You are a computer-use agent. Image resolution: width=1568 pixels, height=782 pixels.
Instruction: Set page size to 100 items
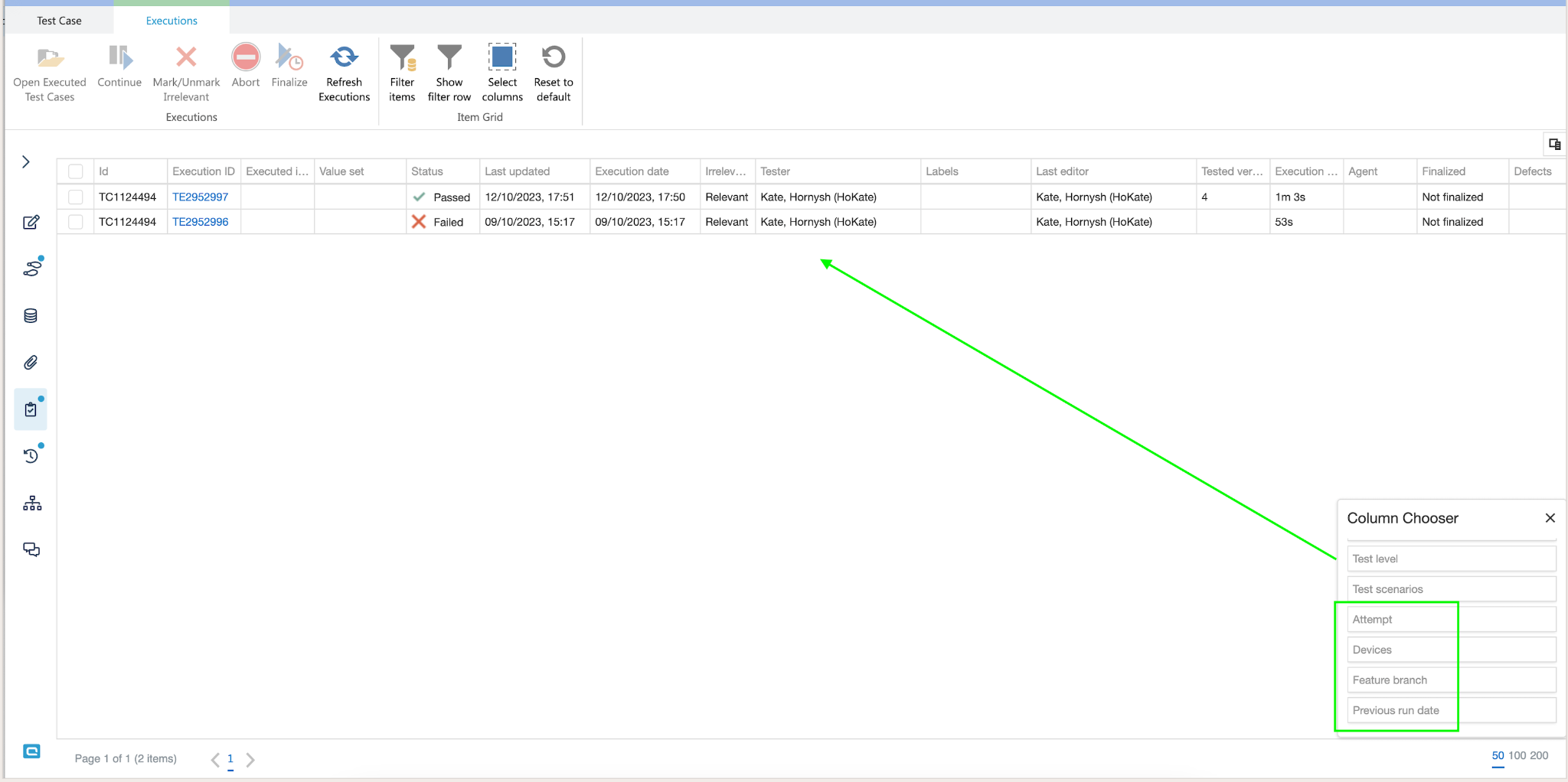(x=1517, y=756)
